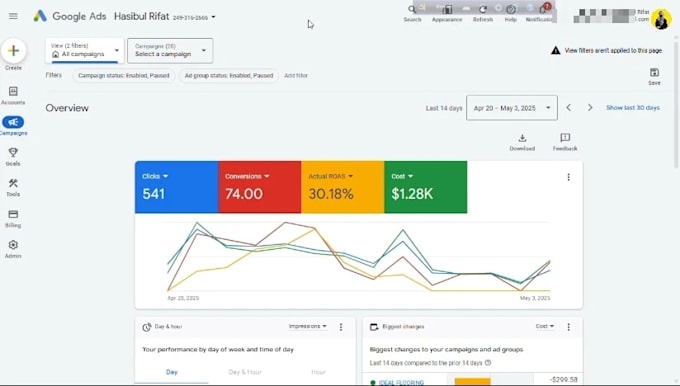
Task: Expand the account switcher dropdown arrow
Action: [x=213, y=17]
